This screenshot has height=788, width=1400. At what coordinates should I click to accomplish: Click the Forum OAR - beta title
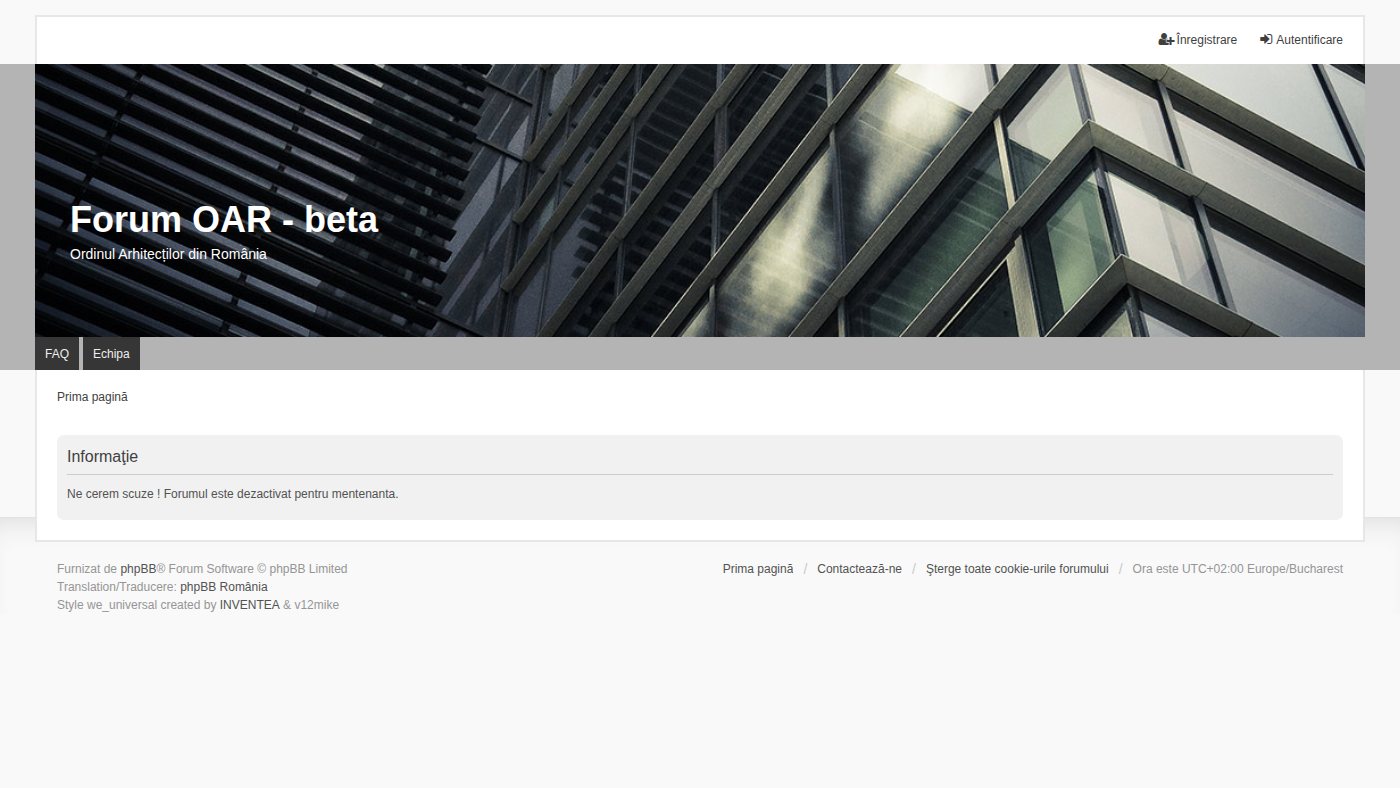tap(224, 220)
